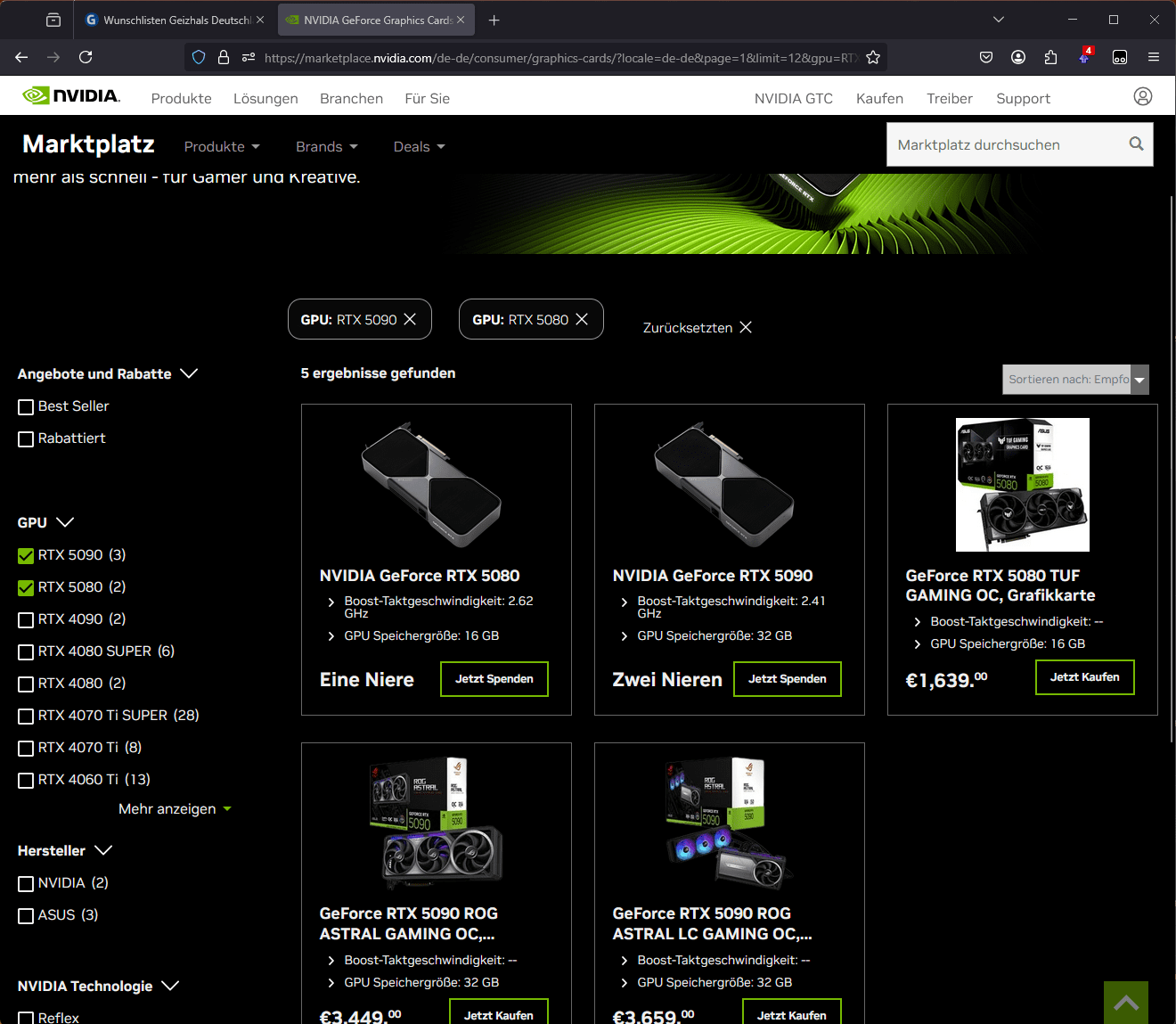Open the Brands dropdown
This screenshot has height=1024, width=1176.
pyautogui.click(x=326, y=146)
